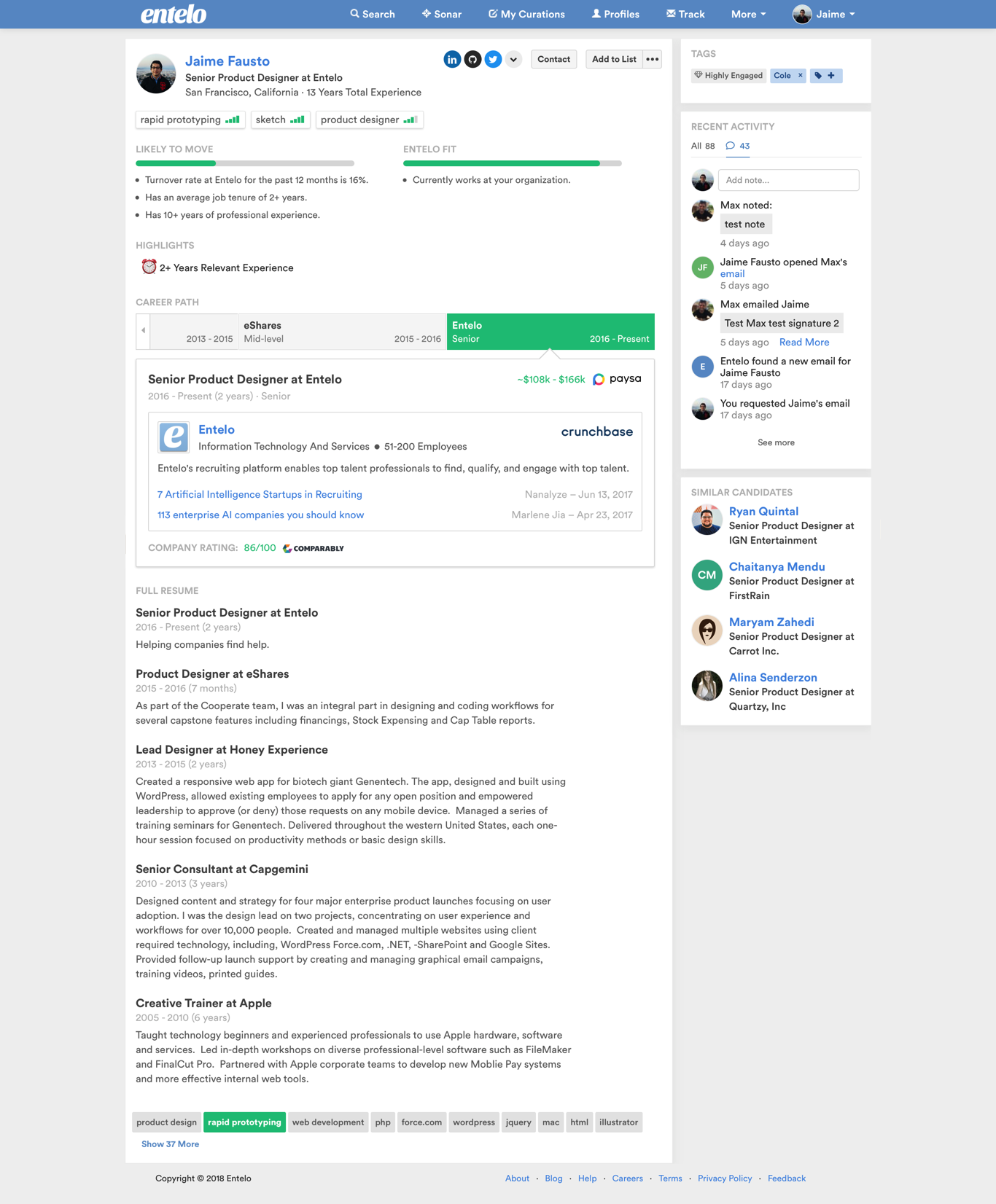The height and width of the screenshot is (1204, 996).
Task: Click the three-dots more actions button
Action: click(652, 60)
